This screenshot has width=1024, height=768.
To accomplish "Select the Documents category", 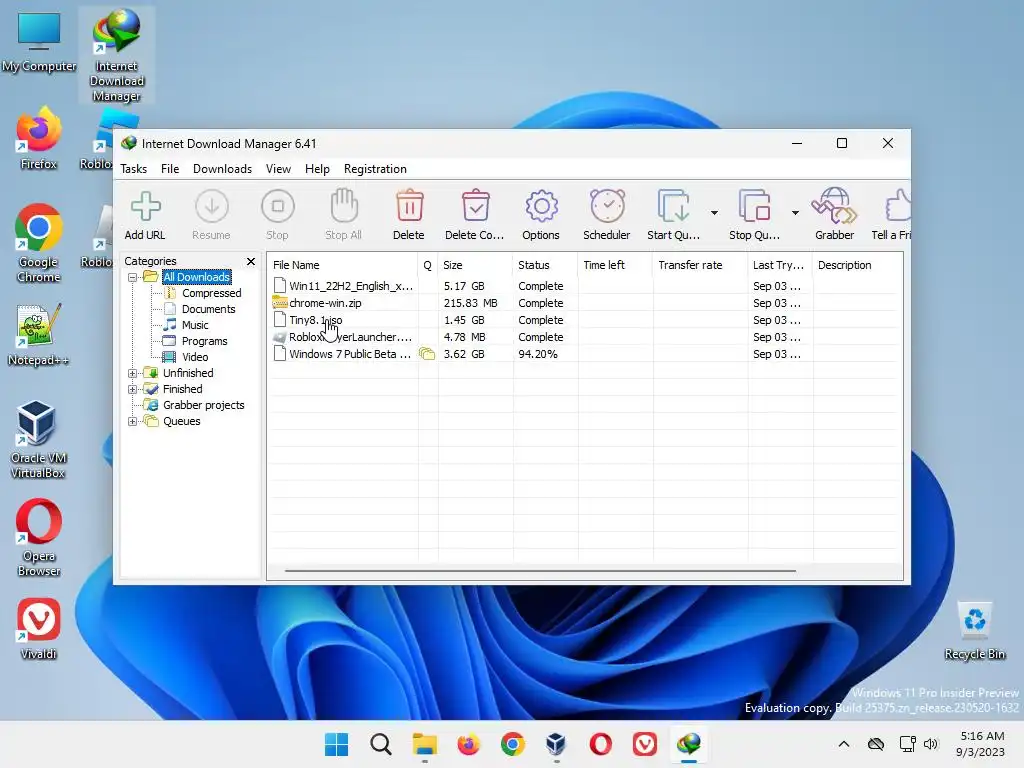I will click(208, 309).
